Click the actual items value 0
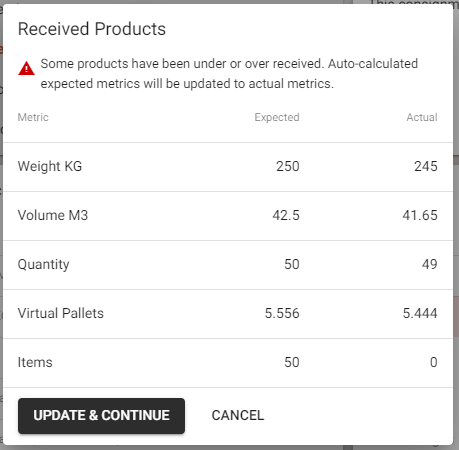The image size is (459, 450). click(434, 362)
